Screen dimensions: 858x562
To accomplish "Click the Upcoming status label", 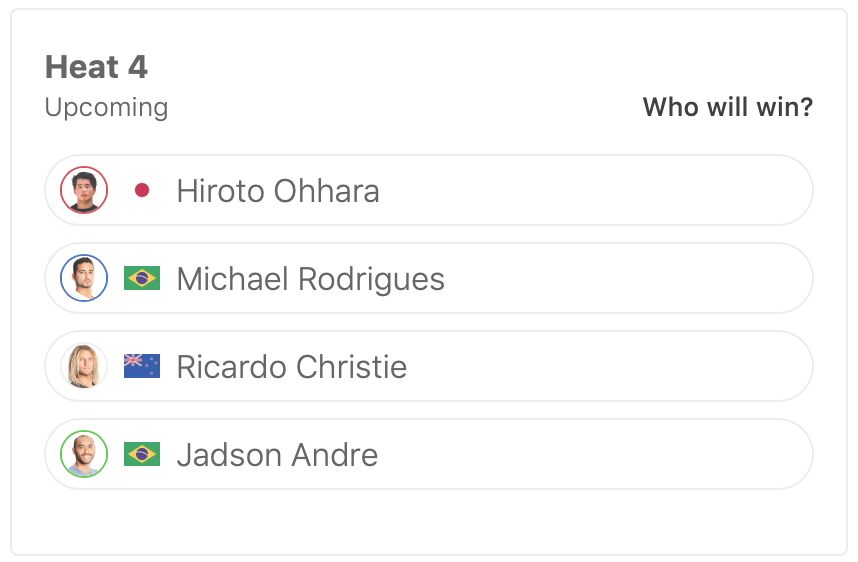I will click(x=106, y=107).
